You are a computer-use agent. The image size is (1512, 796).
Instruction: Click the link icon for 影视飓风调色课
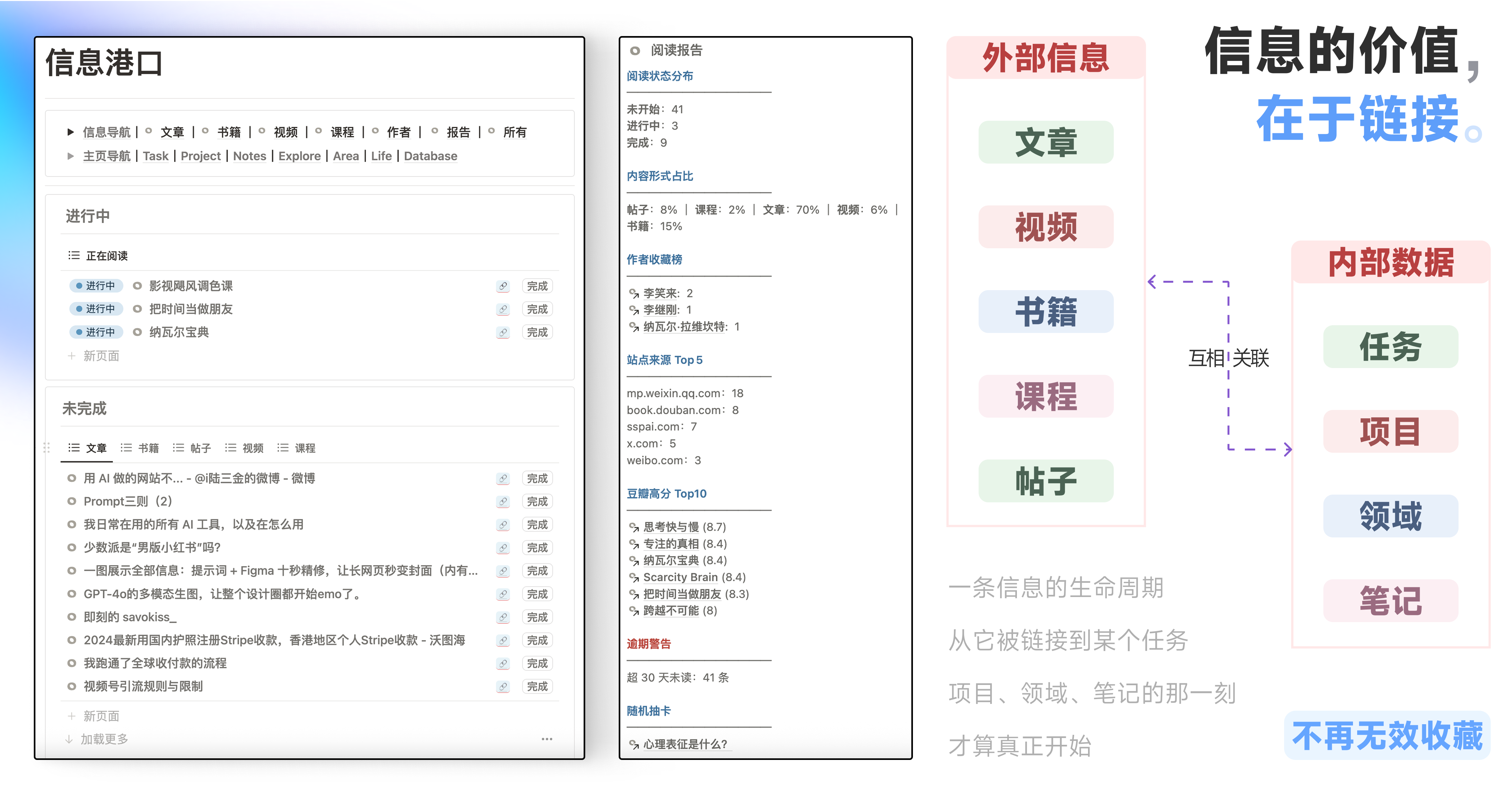click(x=503, y=287)
